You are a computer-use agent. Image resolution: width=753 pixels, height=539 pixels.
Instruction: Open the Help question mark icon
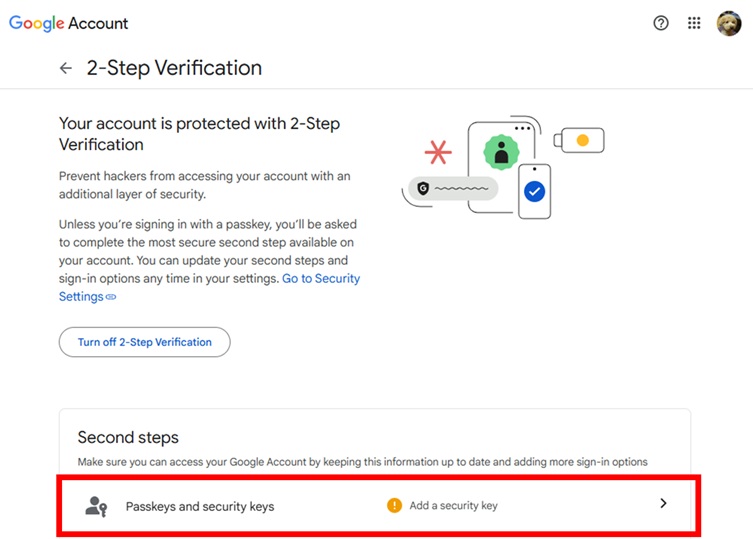[661, 23]
